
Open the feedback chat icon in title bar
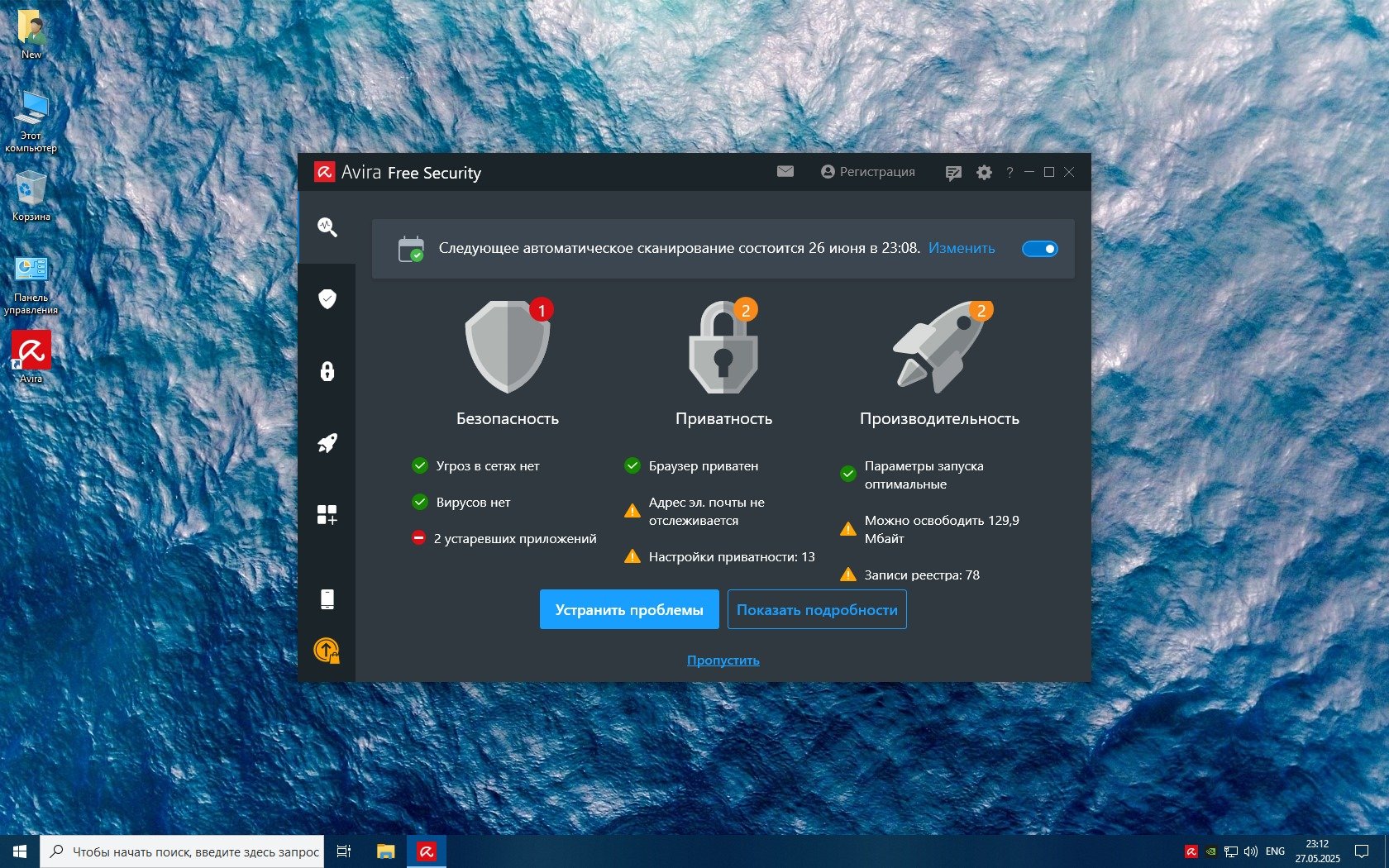(x=953, y=173)
